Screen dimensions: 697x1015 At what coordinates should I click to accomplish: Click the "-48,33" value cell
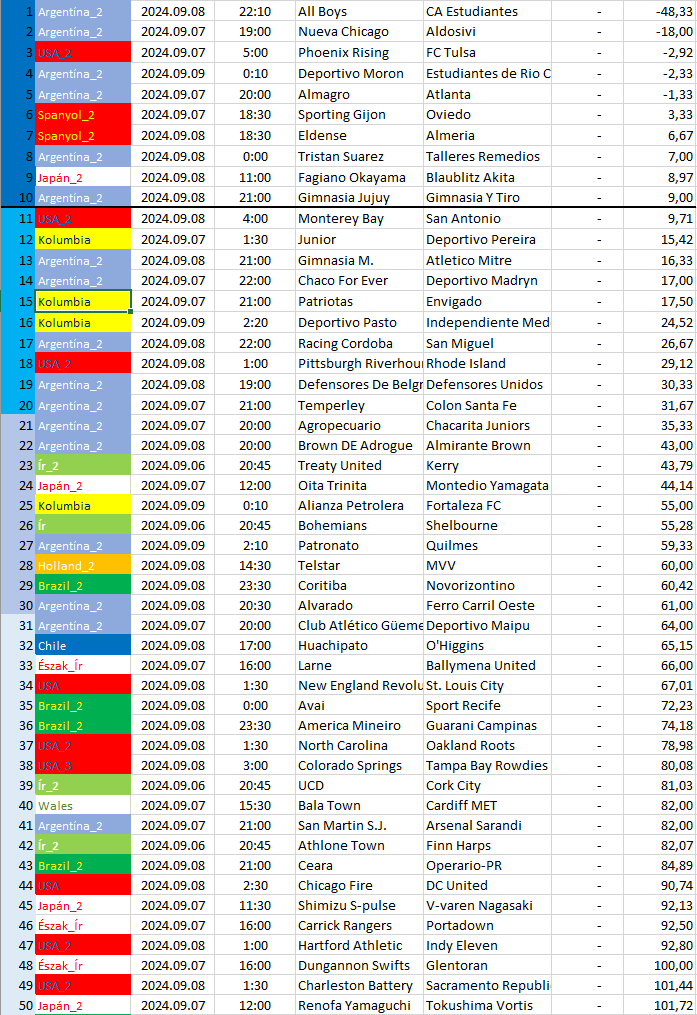click(660, 11)
